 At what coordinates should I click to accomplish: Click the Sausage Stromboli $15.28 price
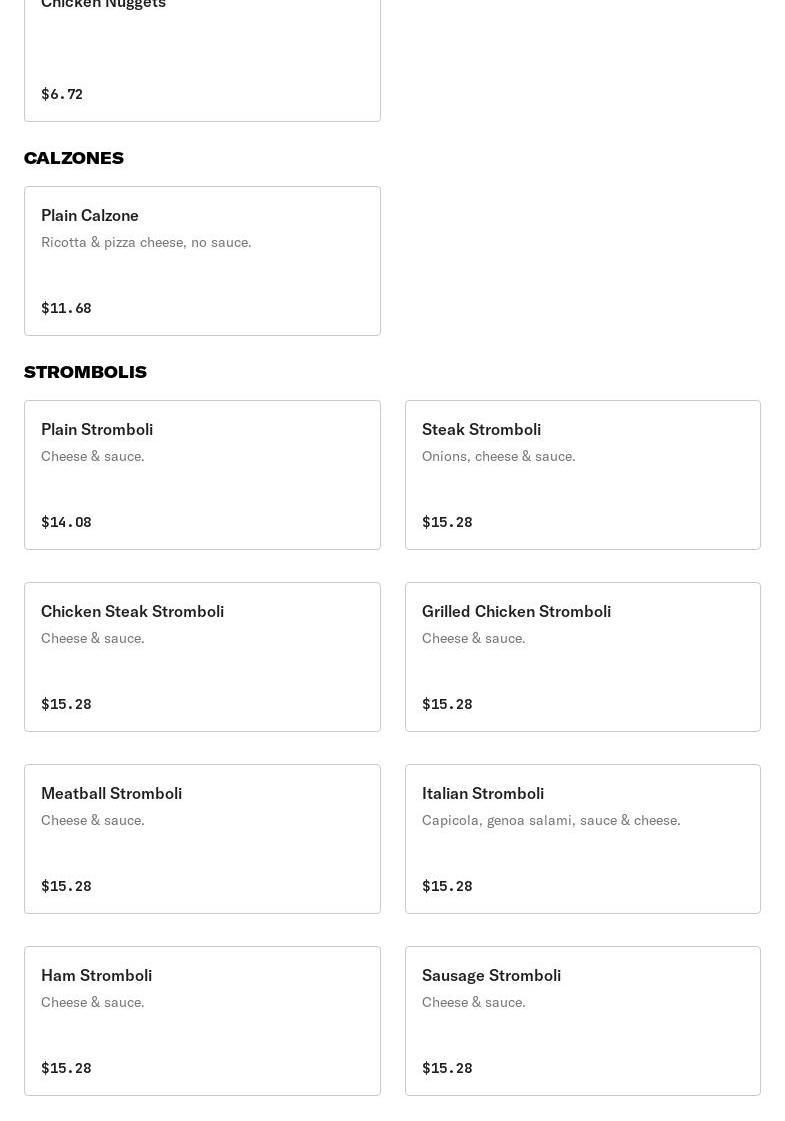(447, 1068)
